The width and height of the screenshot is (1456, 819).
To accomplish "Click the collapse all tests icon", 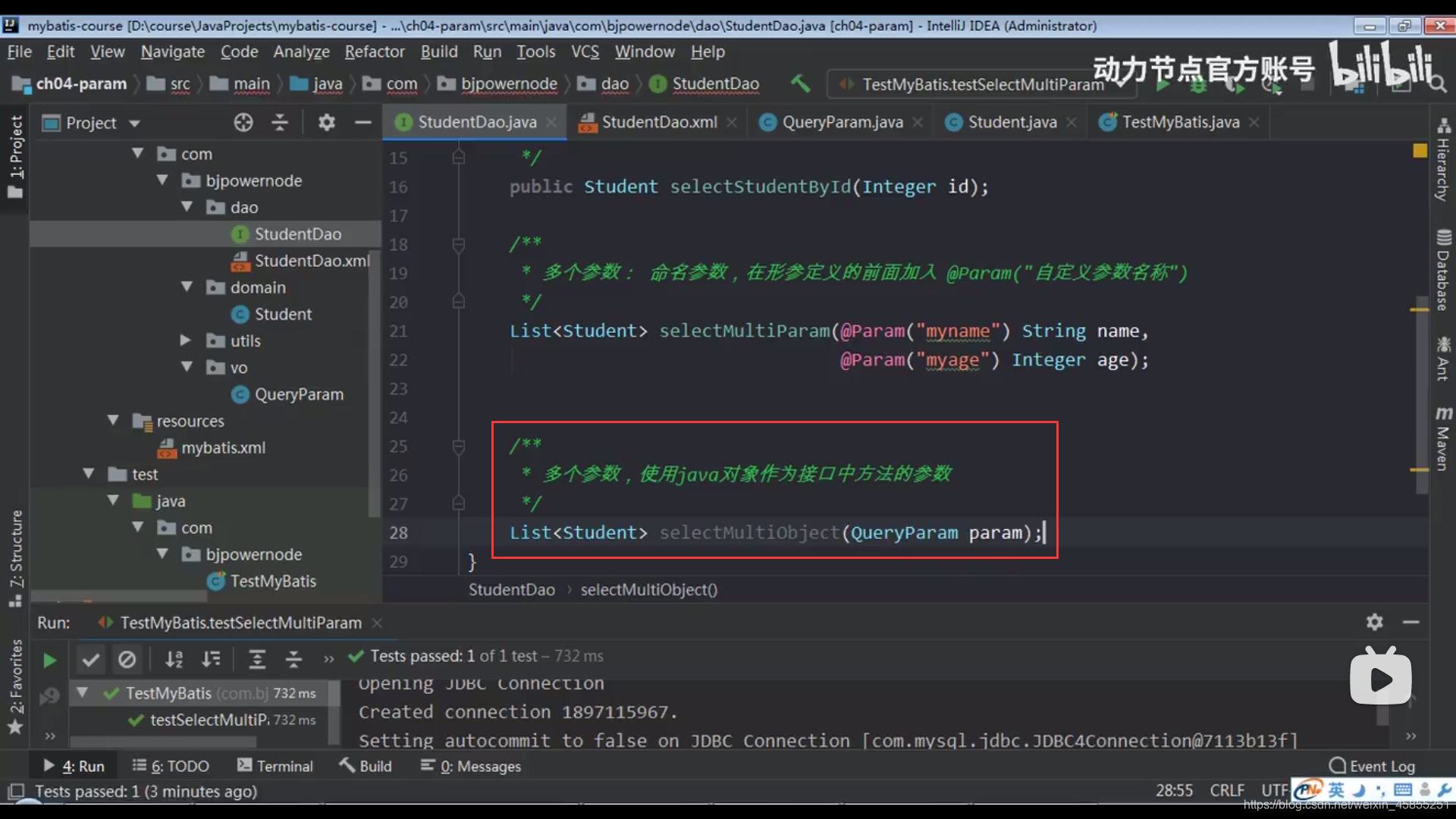I will coord(293,659).
